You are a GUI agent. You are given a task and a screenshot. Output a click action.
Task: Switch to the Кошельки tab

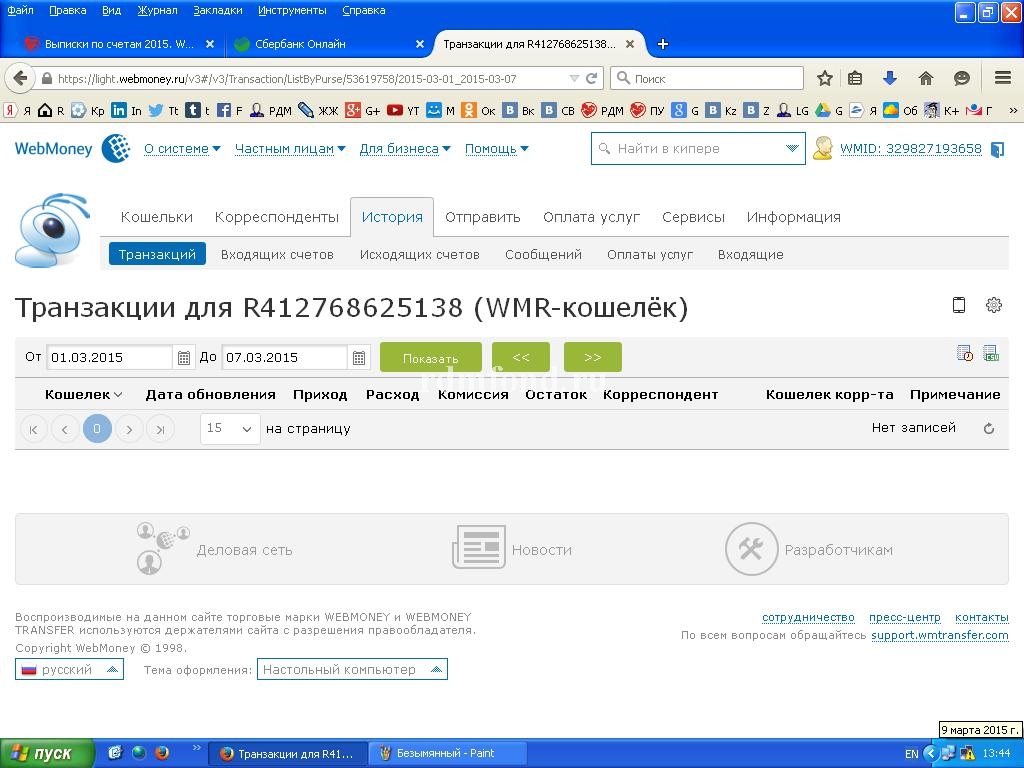(x=157, y=217)
